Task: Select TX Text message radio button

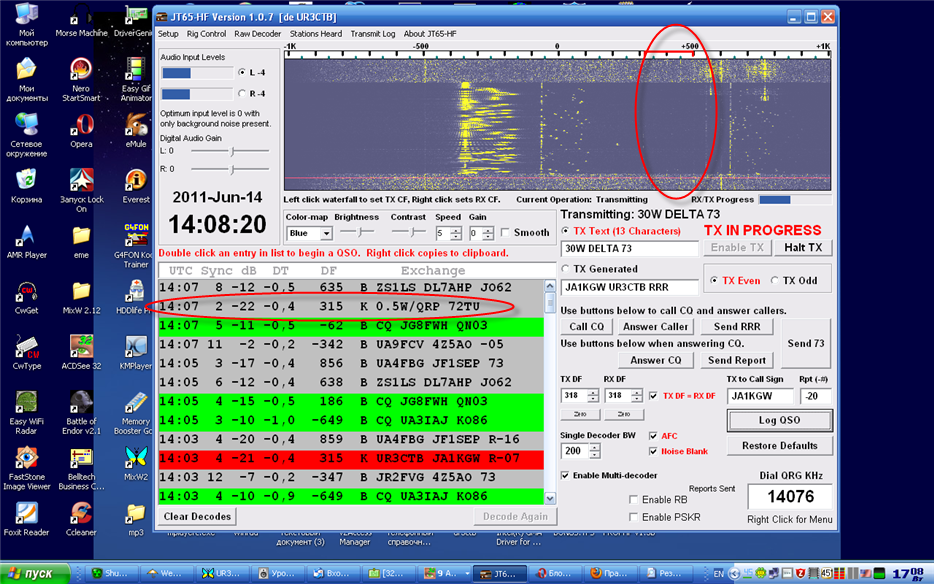Action: (565, 231)
